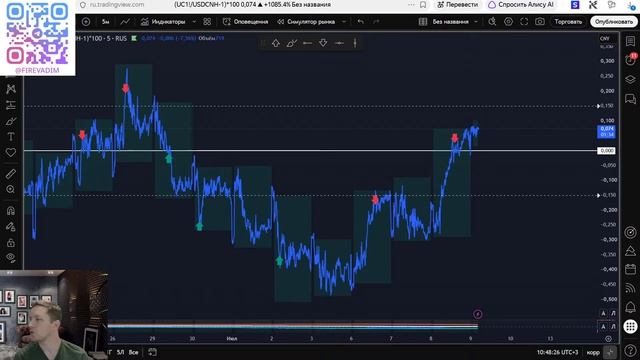This screenshot has height=360, width=640.
Task: Open the chats speech bubble icon
Action: [x=630, y=98]
